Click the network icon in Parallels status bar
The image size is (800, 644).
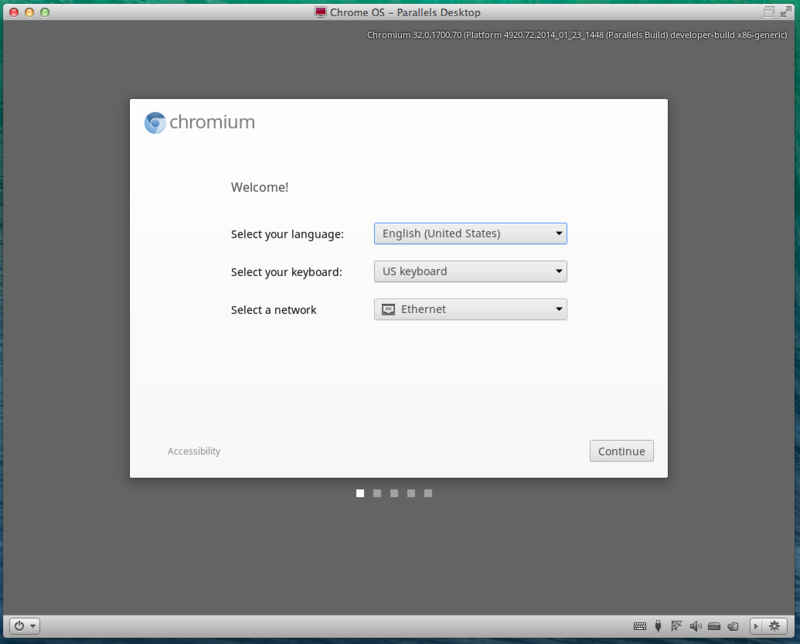(x=677, y=626)
